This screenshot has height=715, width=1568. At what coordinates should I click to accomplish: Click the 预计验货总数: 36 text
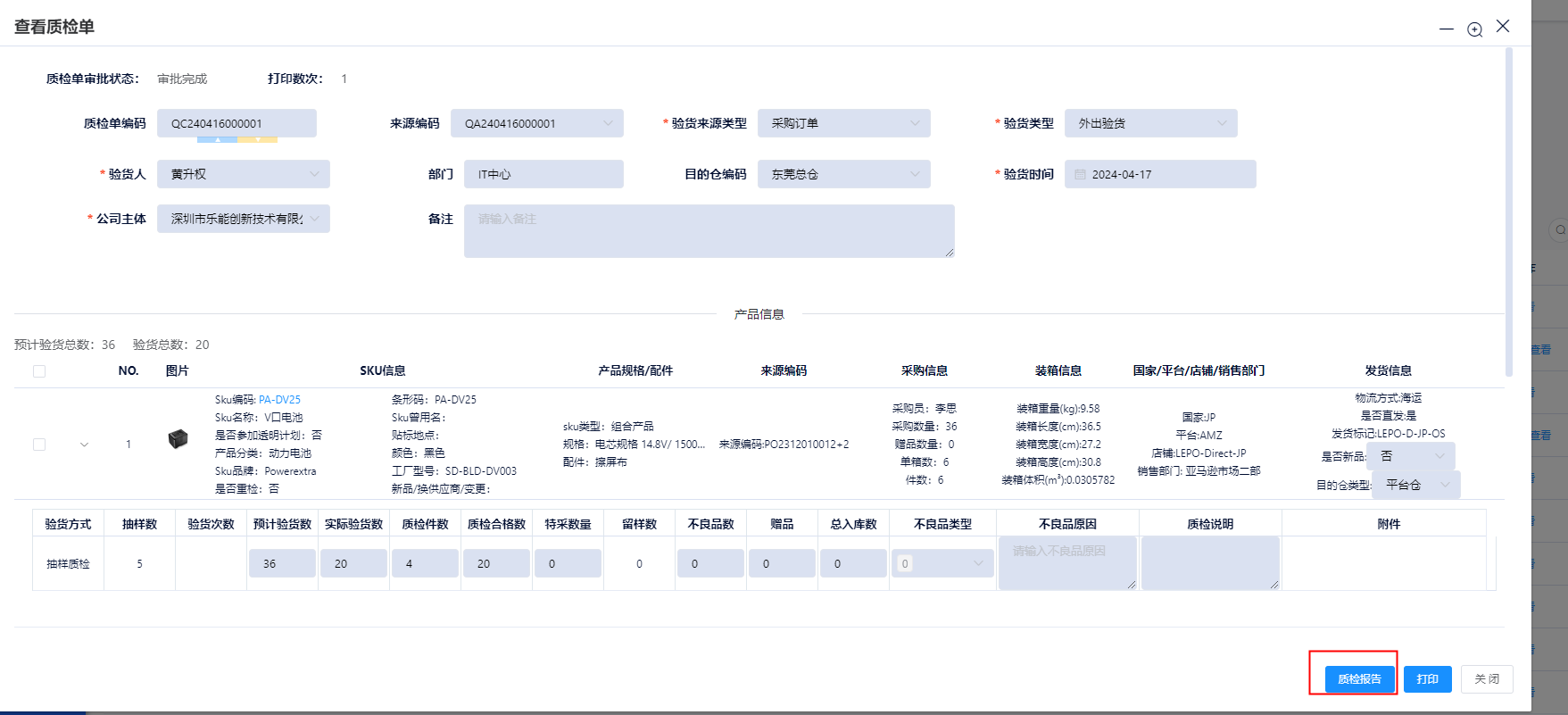(65, 345)
